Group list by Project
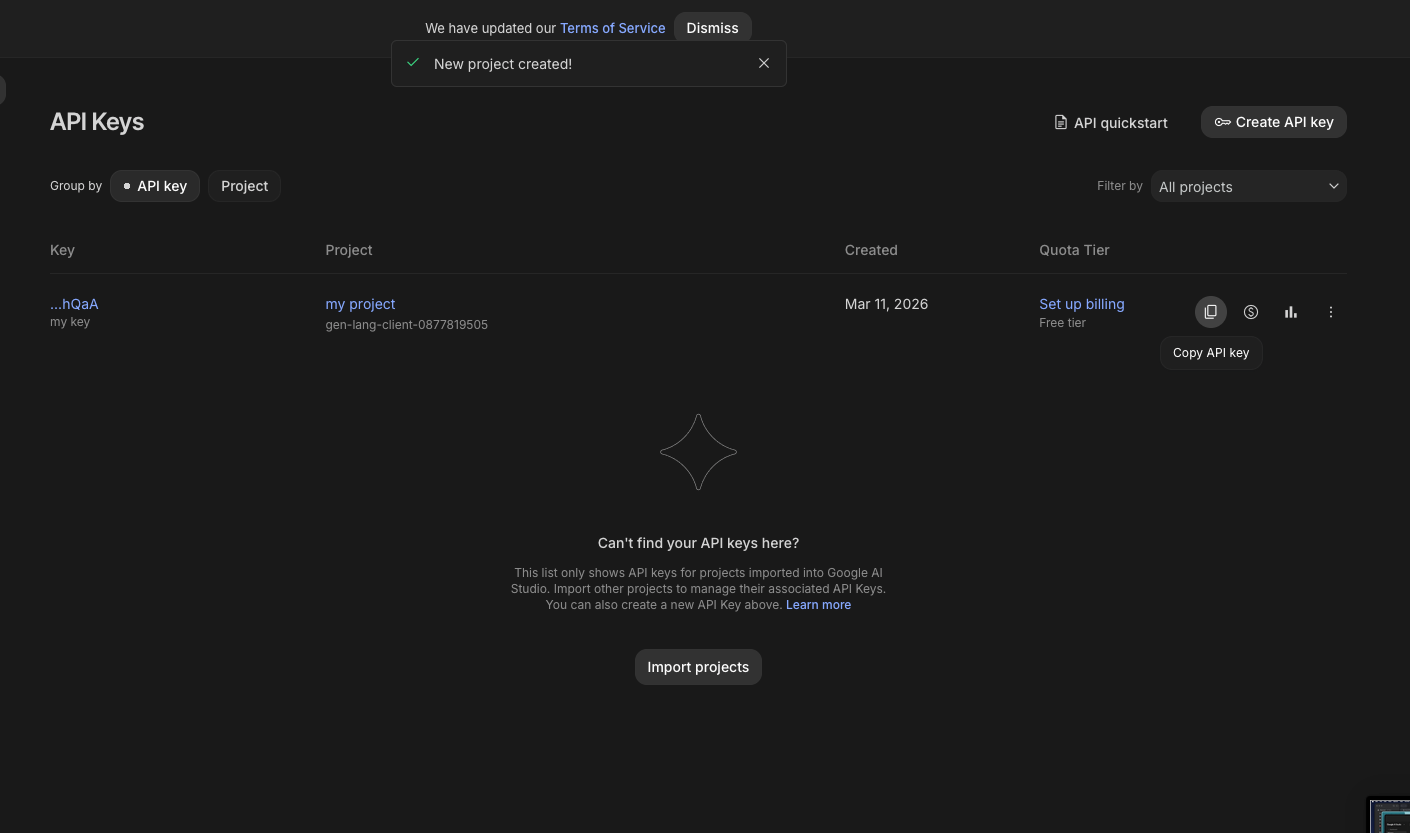 tap(244, 186)
